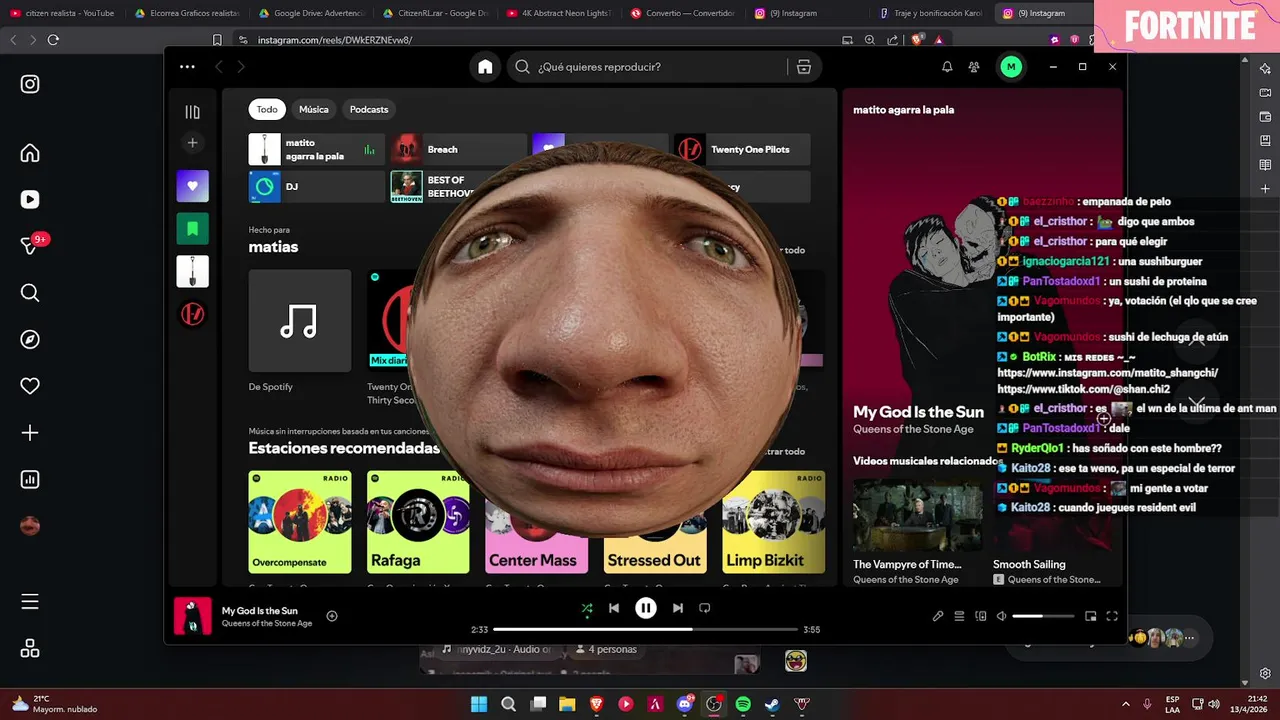
Task: Open Rafaga radio card
Action: 418,522
